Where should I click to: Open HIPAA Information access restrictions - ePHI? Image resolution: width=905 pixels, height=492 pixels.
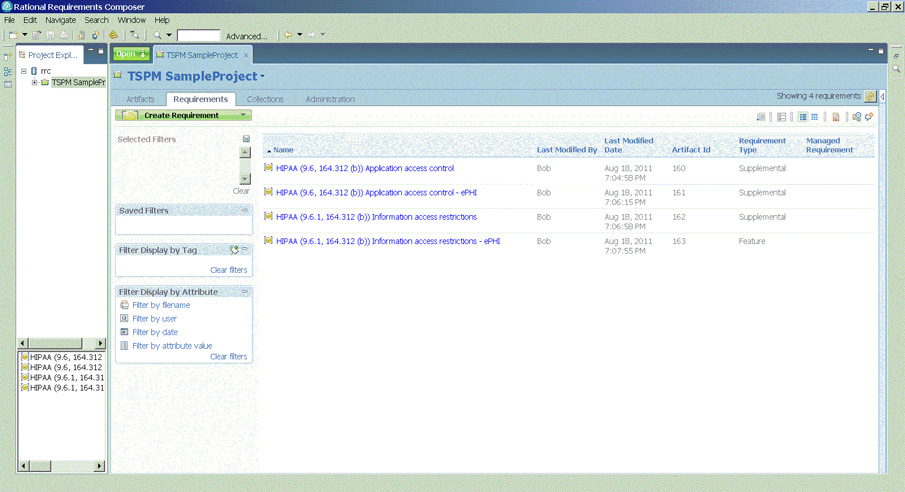coord(388,241)
